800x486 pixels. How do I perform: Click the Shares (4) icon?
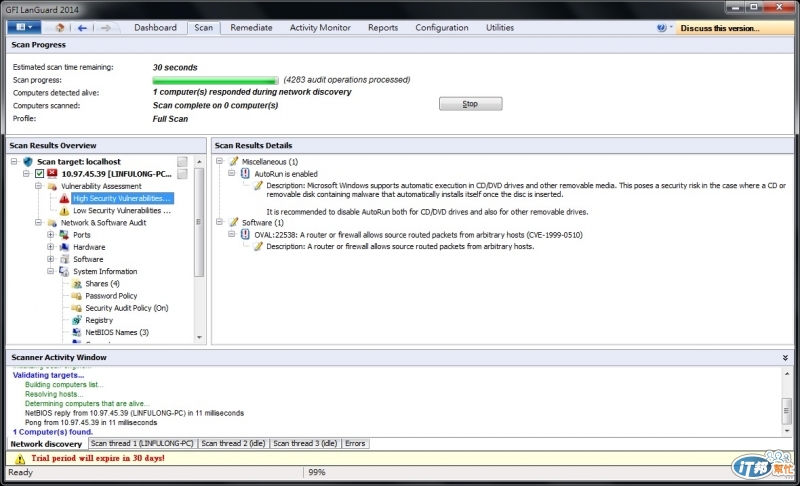pyautogui.click(x=77, y=284)
